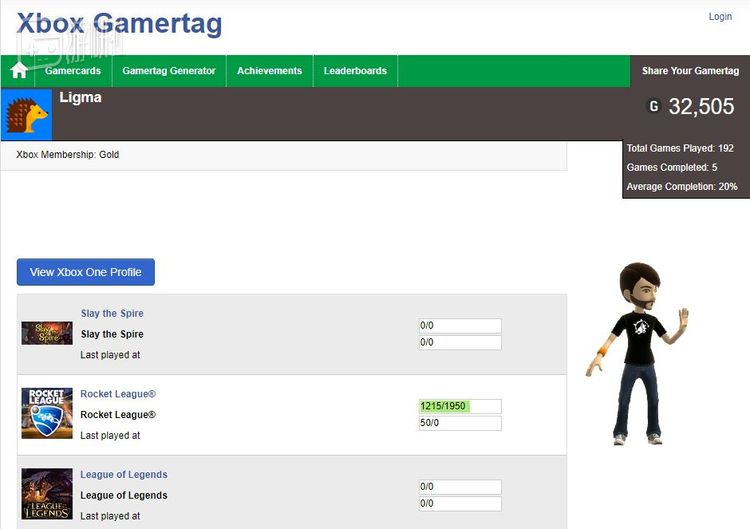Click the Xbox Gamertag site title
This screenshot has height=529, width=750.
(x=119, y=24)
